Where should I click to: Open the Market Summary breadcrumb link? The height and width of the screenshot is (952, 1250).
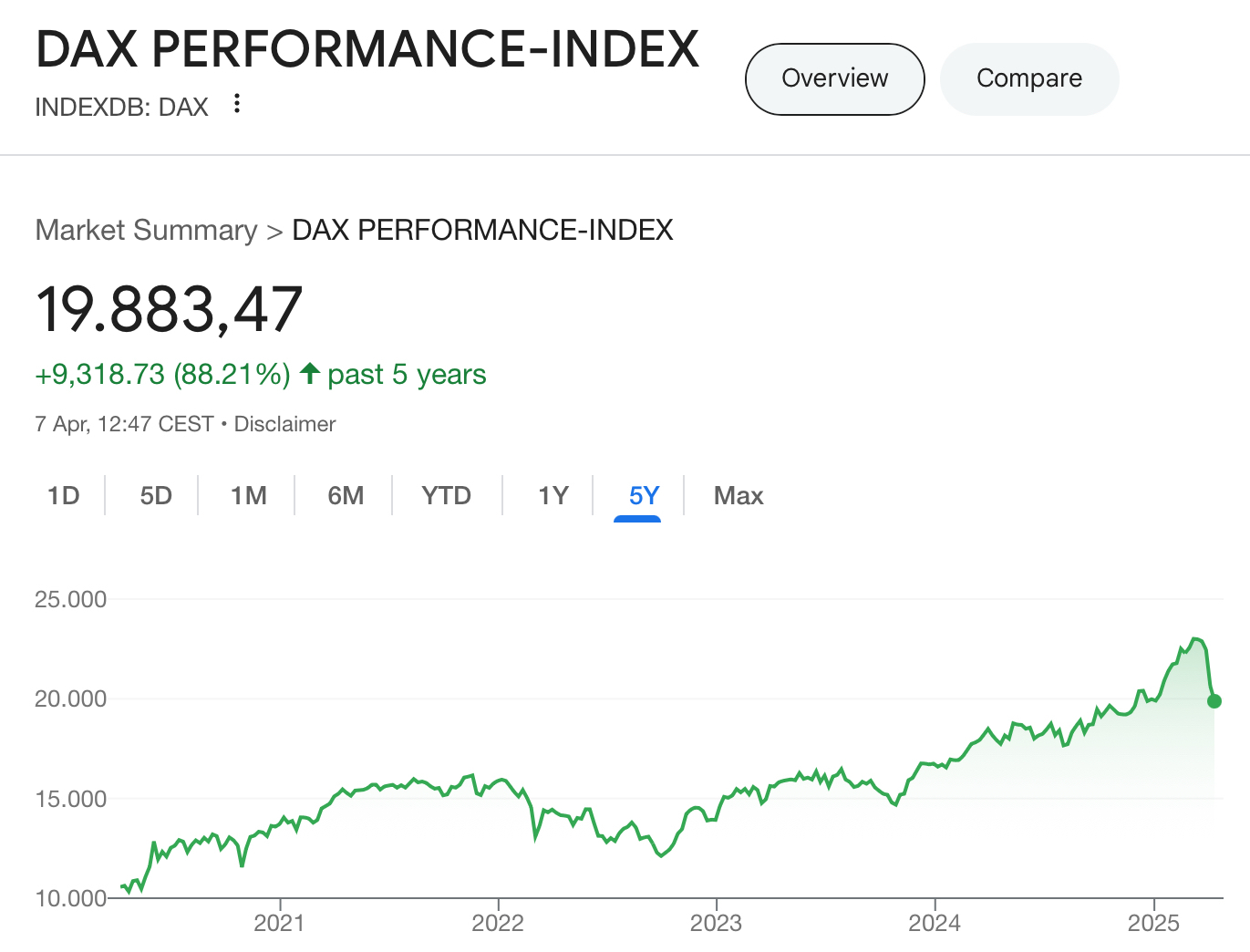(146, 230)
